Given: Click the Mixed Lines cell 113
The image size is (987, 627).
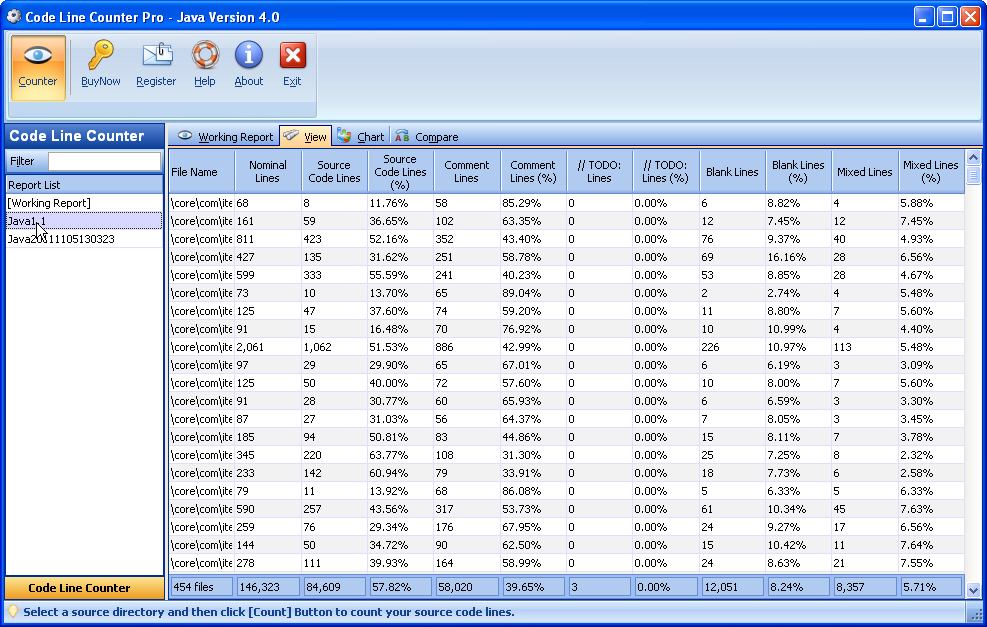Looking at the screenshot, I should pyautogui.click(x=865, y=347).
